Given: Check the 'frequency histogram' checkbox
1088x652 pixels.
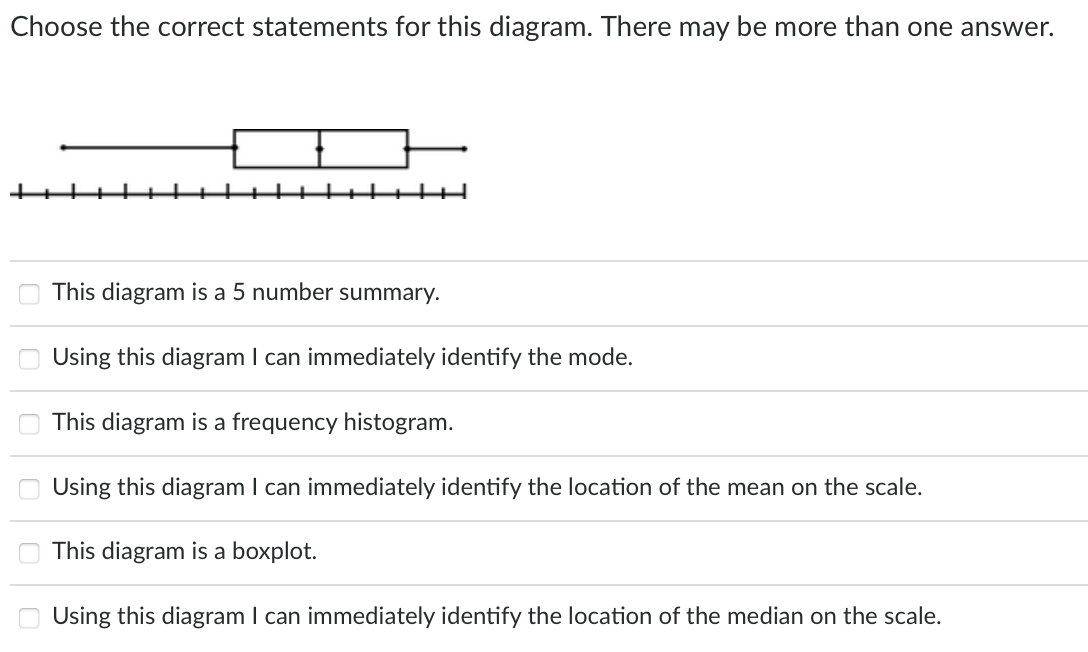Looking at the screenshot, I should pos(29,423).
